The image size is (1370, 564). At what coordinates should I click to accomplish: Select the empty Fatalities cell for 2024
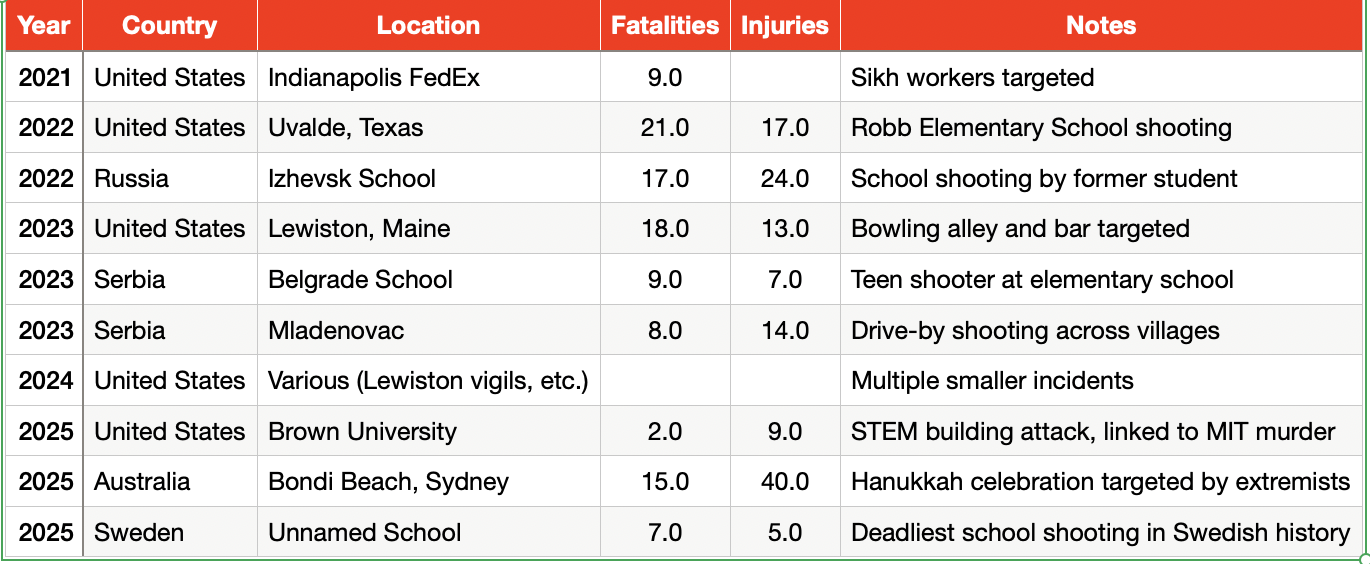click(665, 381)
